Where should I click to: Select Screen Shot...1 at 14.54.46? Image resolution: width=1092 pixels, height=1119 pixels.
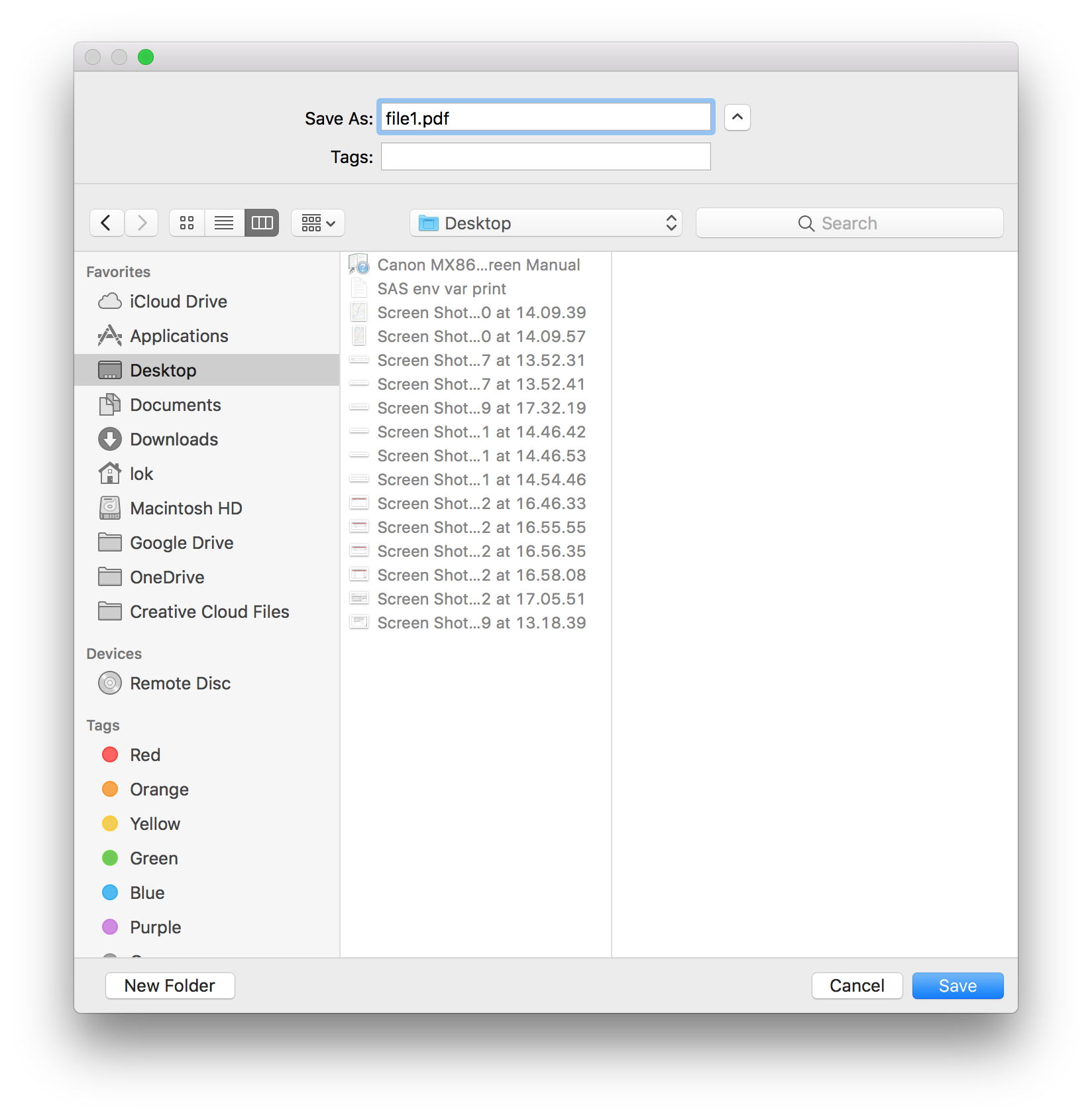476,480
